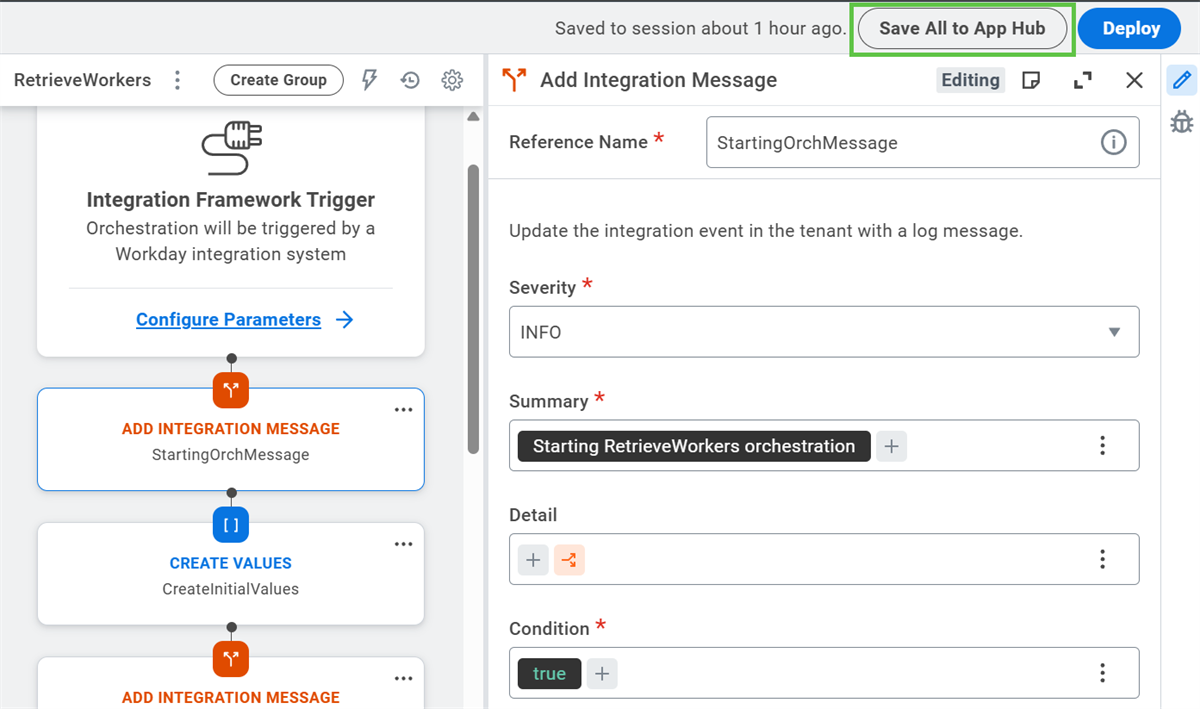Open Detail field kebab menu

click(x=1103, y=560)
